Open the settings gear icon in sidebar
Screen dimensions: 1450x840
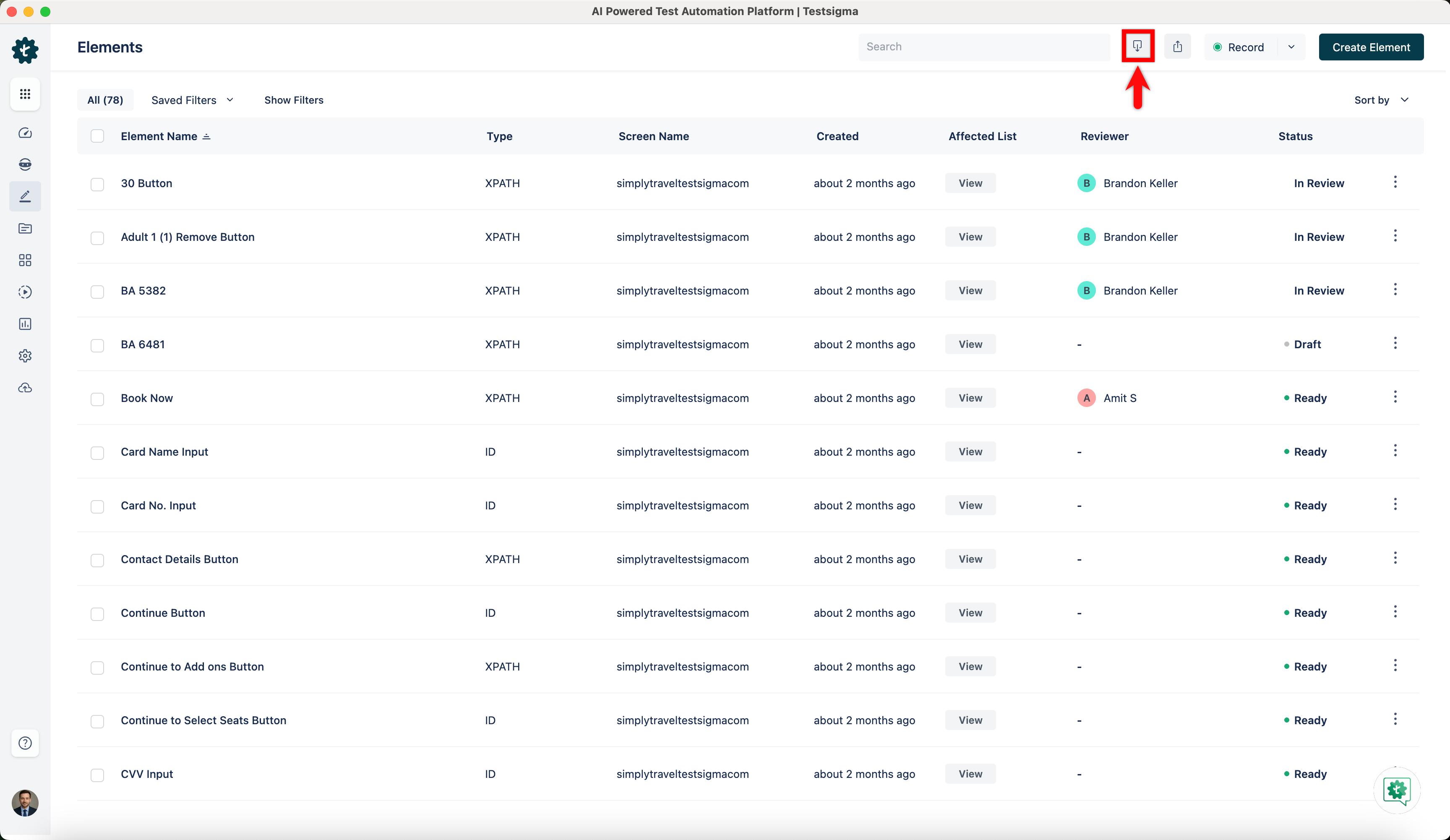25,355
